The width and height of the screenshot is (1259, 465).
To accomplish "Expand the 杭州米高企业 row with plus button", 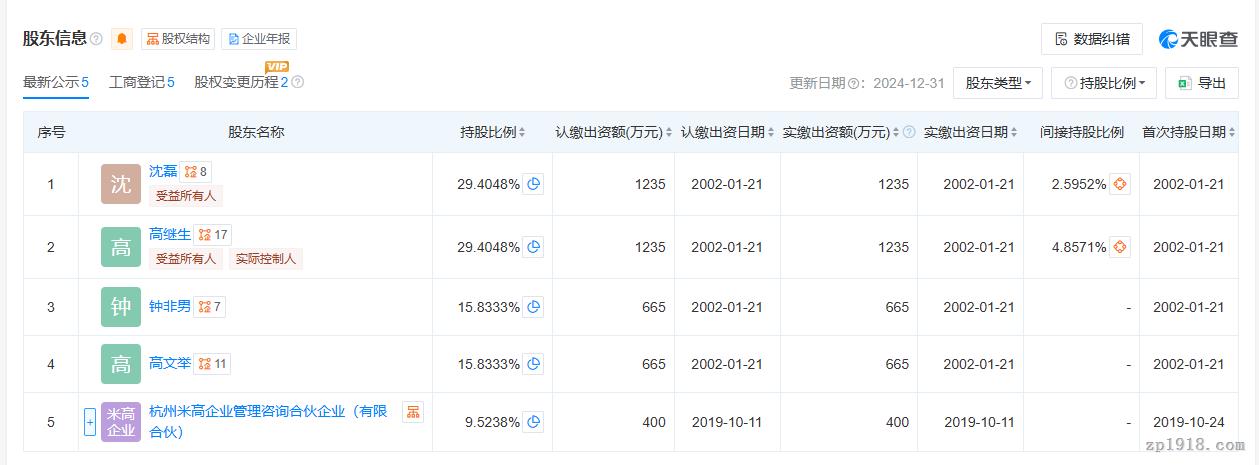I will [x=89, y=422].
